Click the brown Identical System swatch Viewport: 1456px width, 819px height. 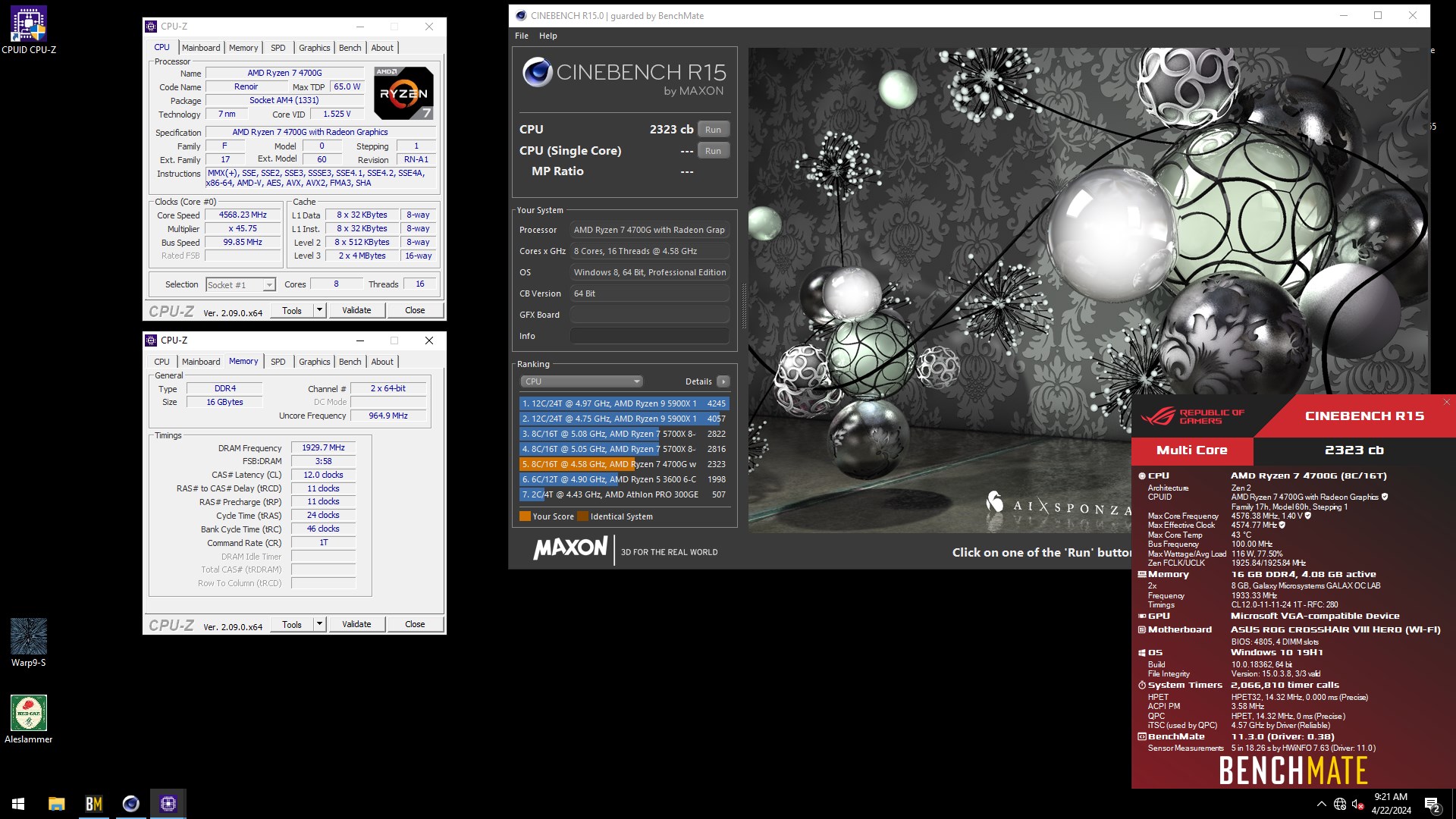point(582,516)
